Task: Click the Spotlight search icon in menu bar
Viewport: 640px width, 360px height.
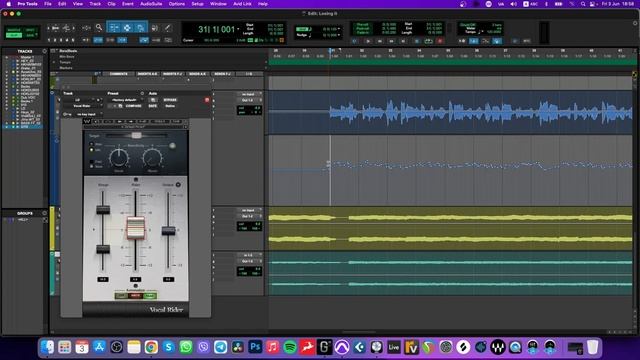Action: [583, 4]
